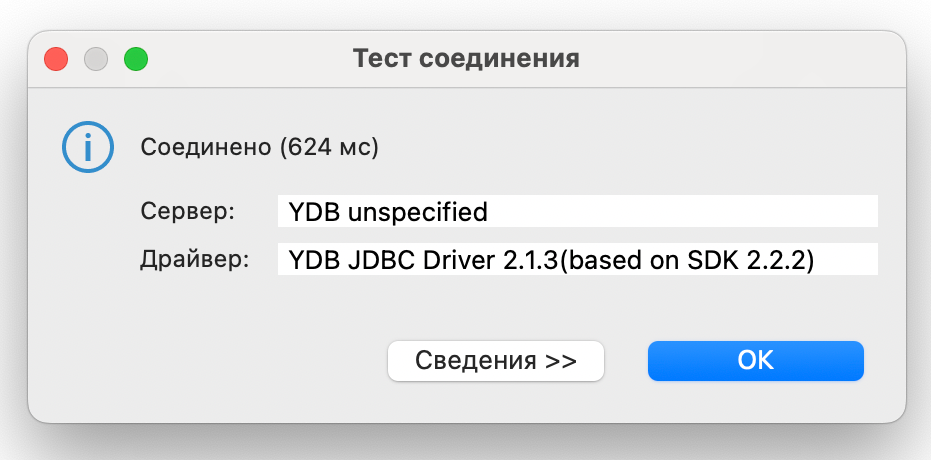The height and width of the screenshot is (460, 931).
Task: Click the 624 мс connection time
Action: point(328,148)
